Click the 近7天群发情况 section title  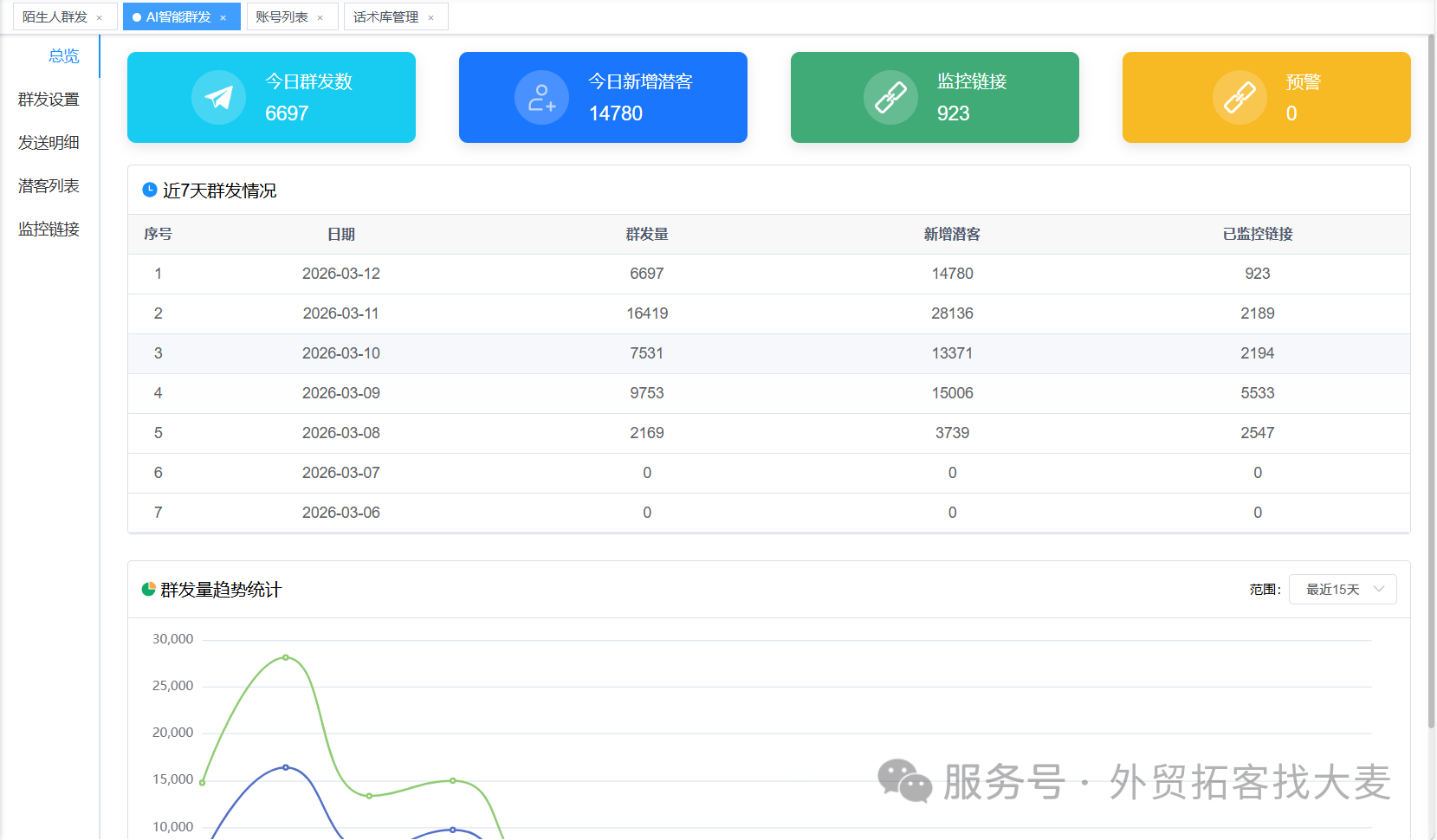tap(220, 191)
